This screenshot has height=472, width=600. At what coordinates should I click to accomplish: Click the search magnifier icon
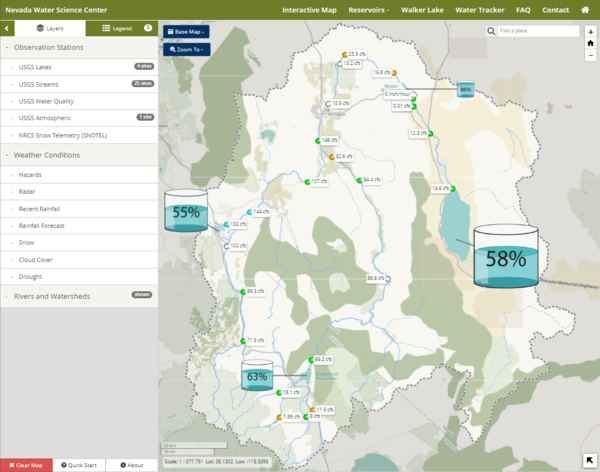491,31
